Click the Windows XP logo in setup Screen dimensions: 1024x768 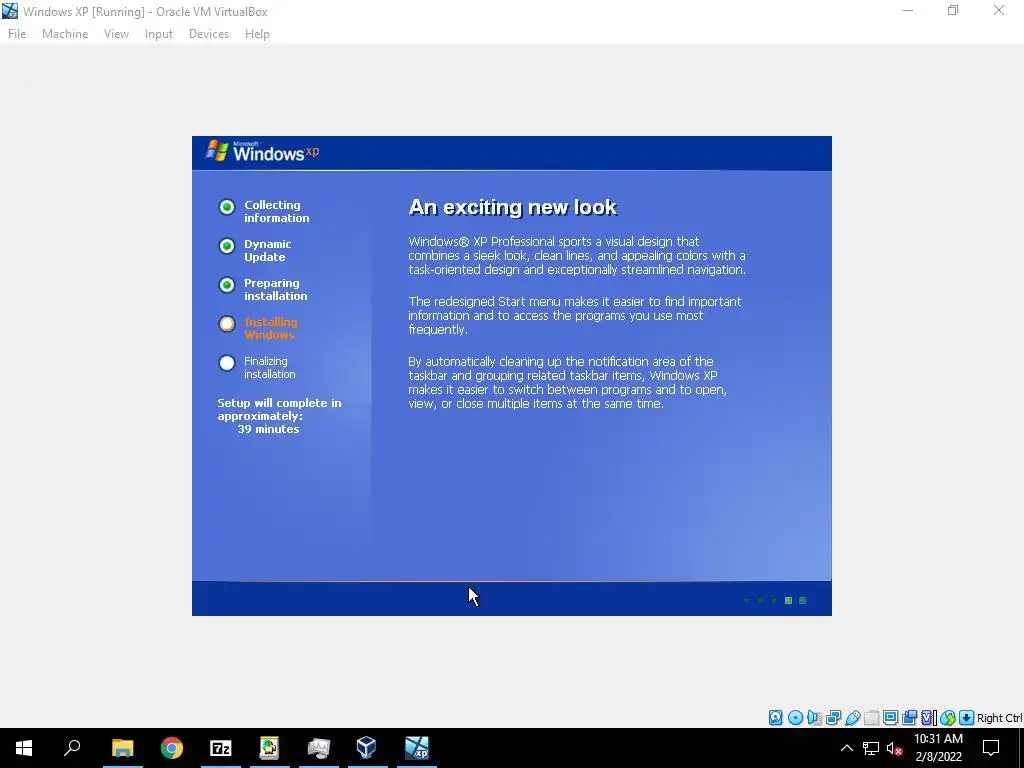263,152
